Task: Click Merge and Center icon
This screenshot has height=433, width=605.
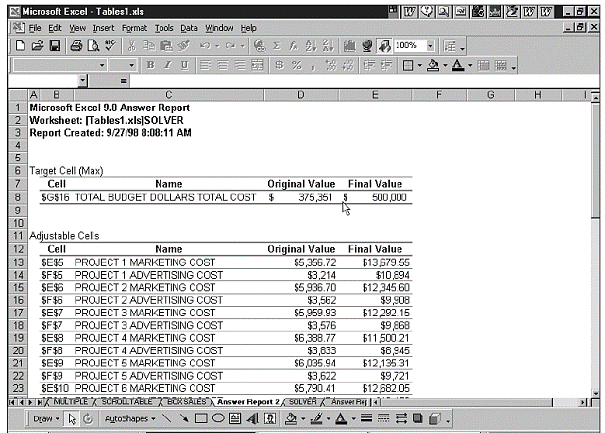Action: pyautogui.click(x=257, y=65)
